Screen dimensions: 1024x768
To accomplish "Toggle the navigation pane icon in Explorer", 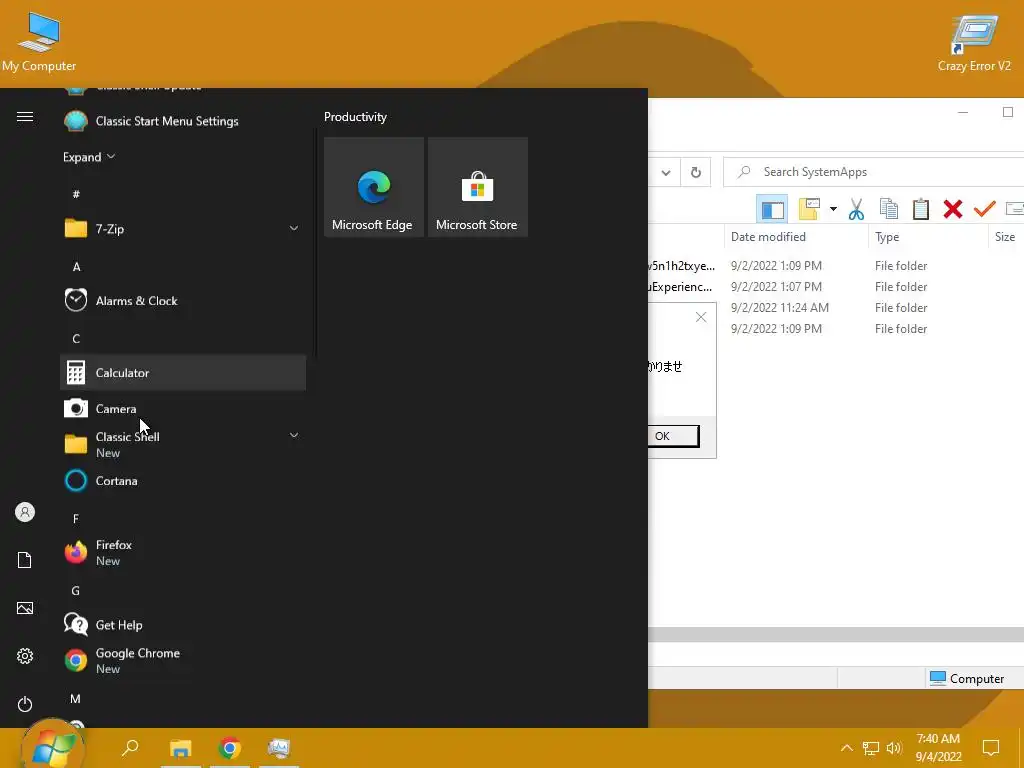I will [x=772, y=210].
